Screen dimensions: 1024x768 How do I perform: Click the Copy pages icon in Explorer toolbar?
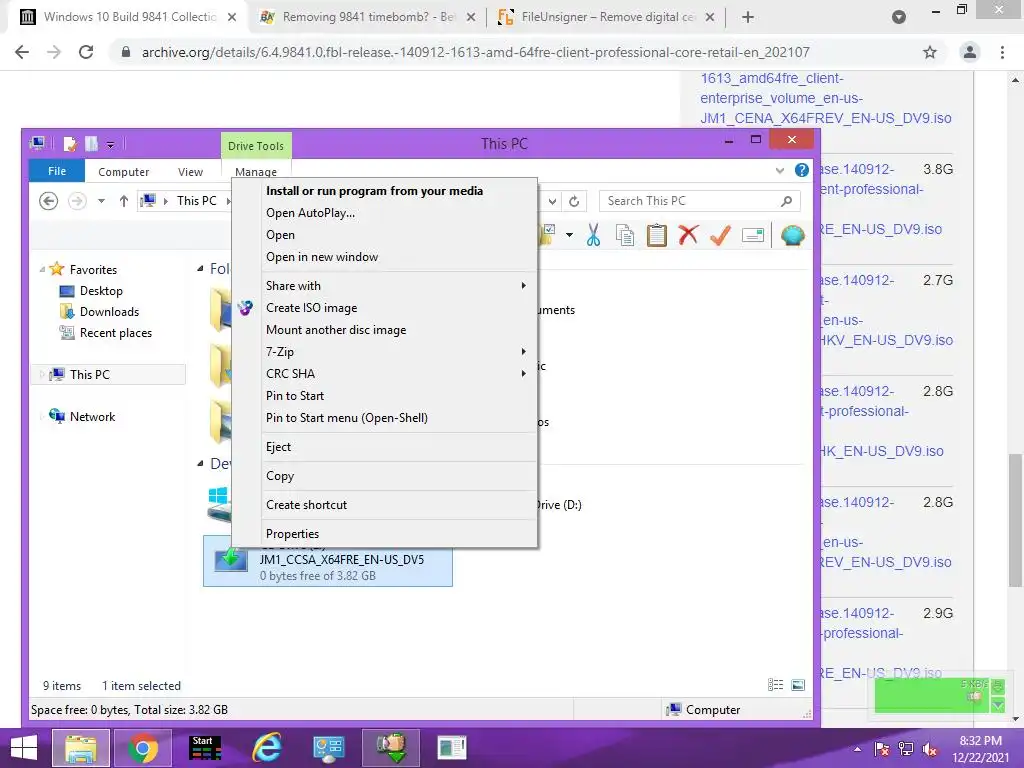[x=625, y=235]
